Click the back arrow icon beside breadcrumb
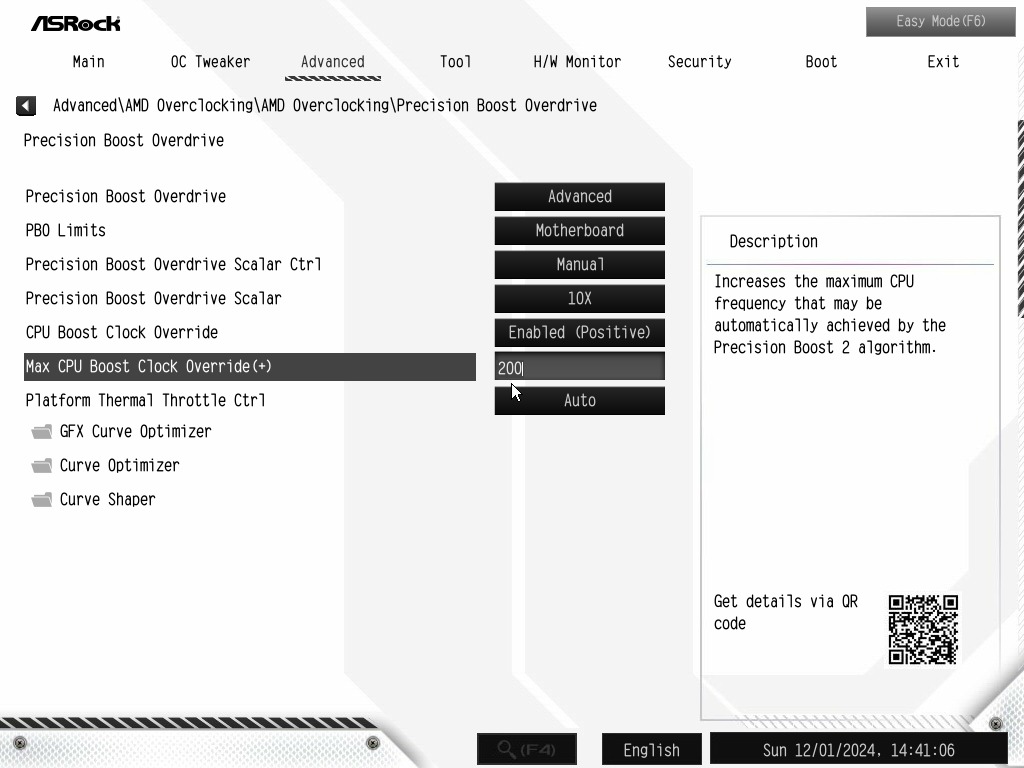This screenshot has width=1024, height=768. point(26,105)
